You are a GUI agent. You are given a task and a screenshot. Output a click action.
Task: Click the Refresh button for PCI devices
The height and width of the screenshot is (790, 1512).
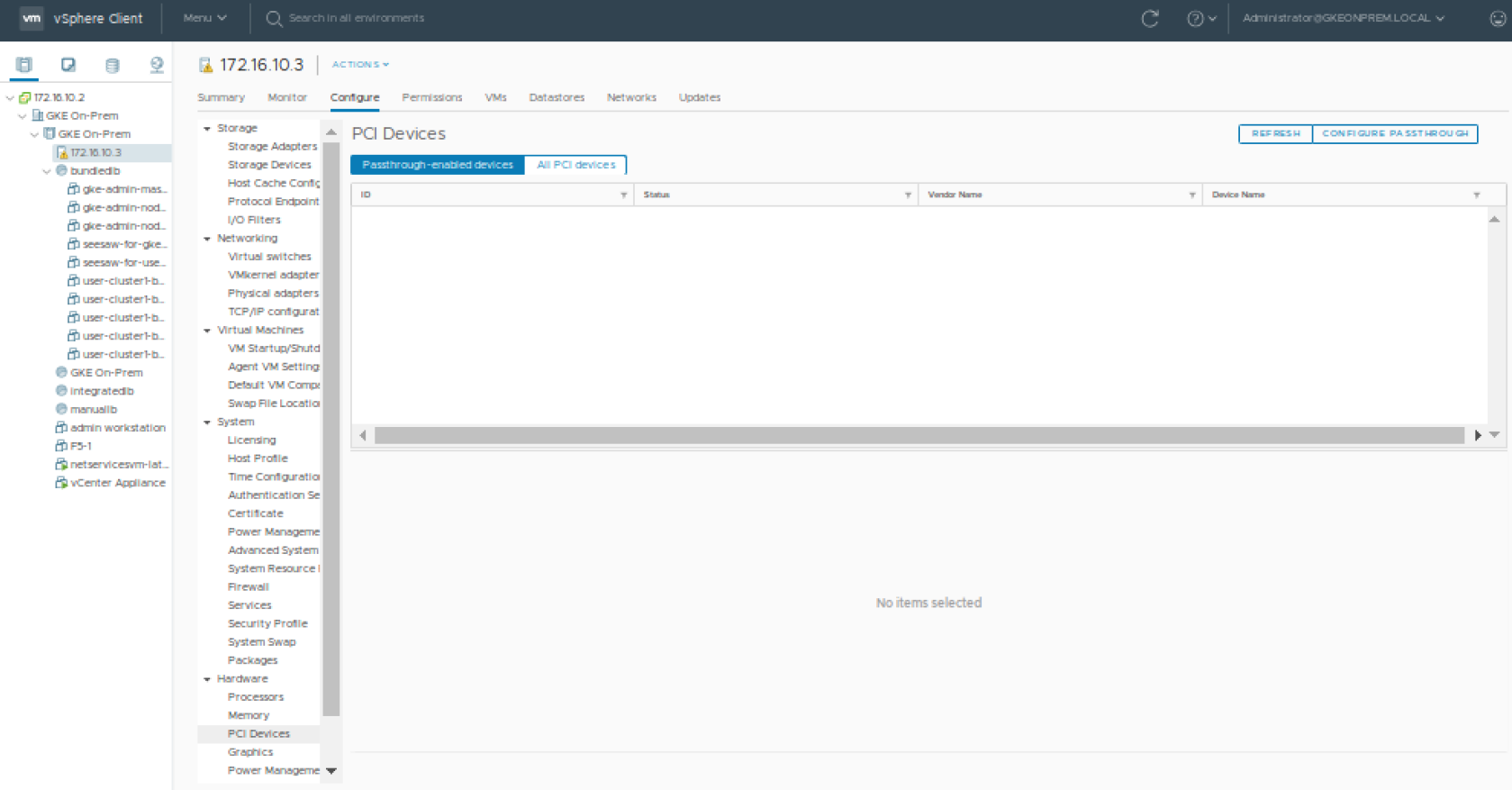coord(1275,133)
